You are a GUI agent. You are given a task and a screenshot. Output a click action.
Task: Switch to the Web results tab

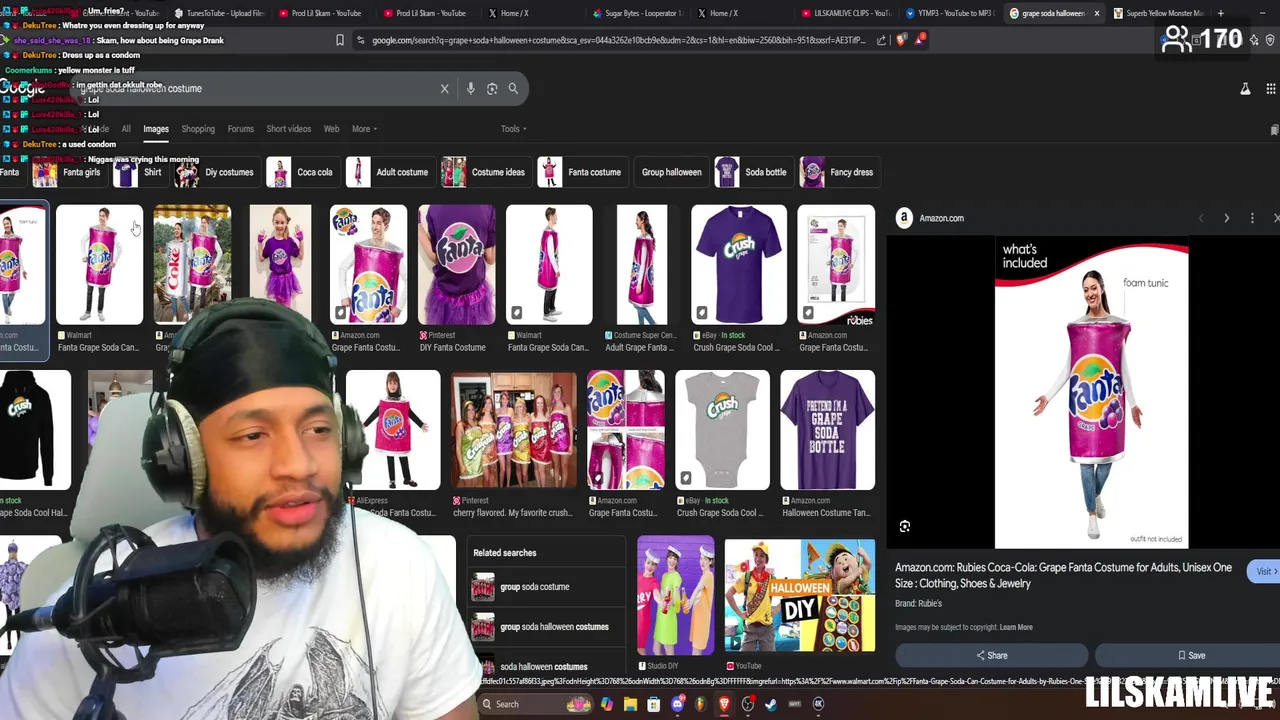pyautogui.click(x=331, y=129)
